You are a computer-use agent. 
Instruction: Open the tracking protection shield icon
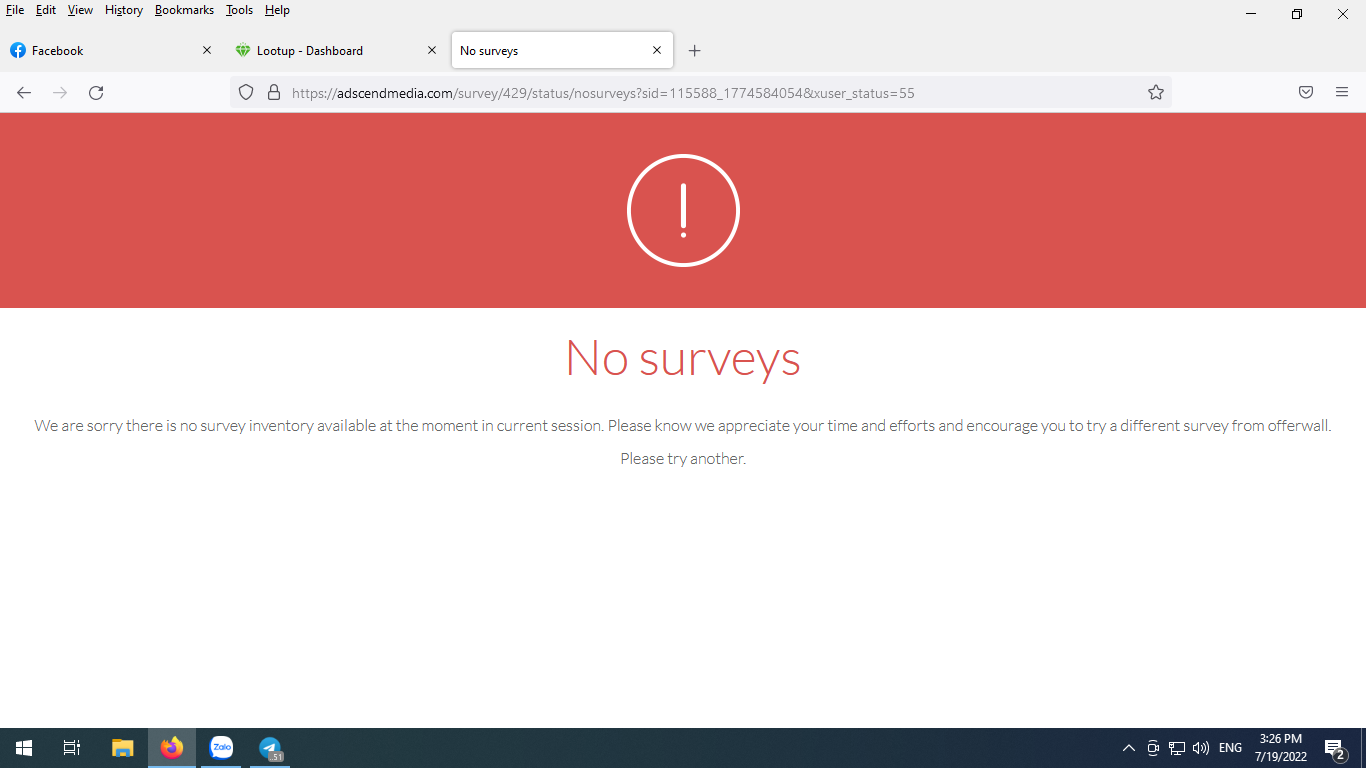[246, 93]
